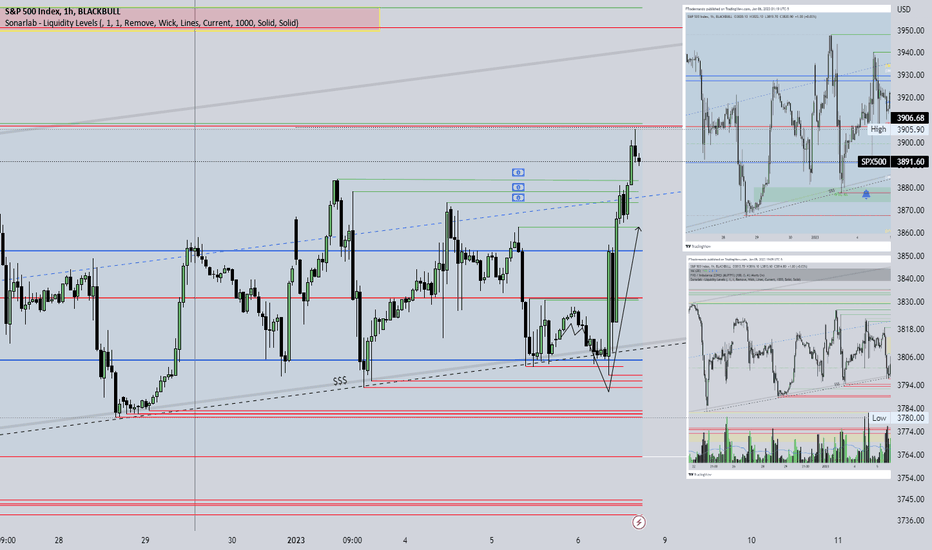932x550 pixels.
Task: Click 3860.00 on the price axis
Action: point(910,233)
